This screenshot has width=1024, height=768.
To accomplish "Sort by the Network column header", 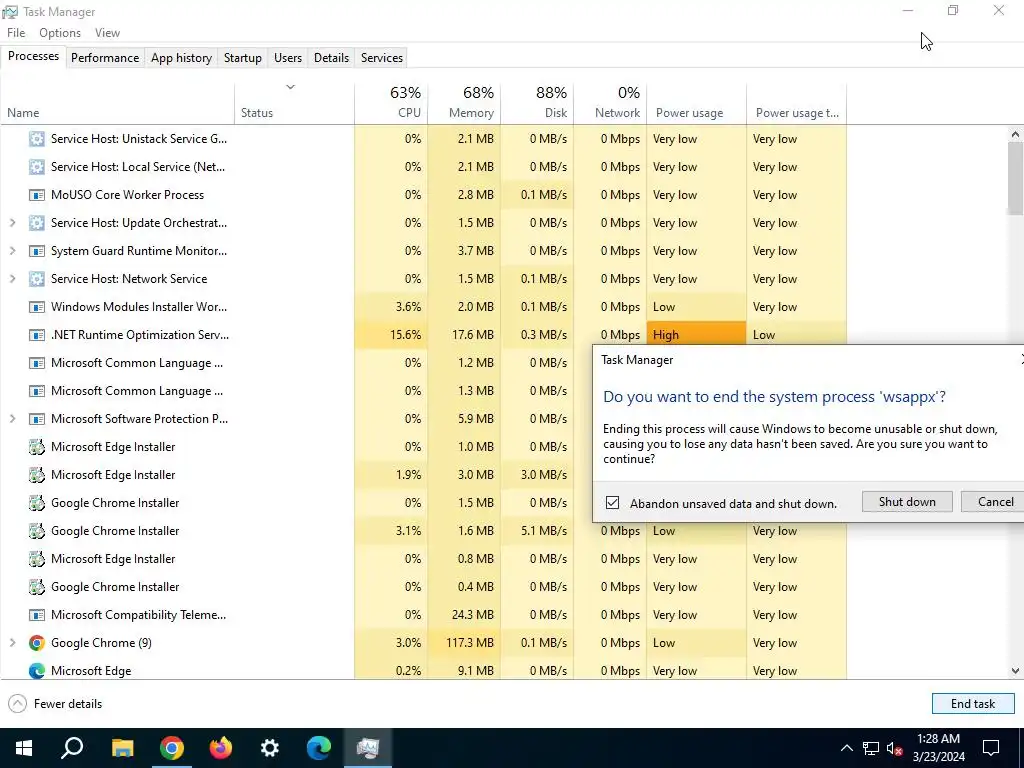I will coord(611,103).
